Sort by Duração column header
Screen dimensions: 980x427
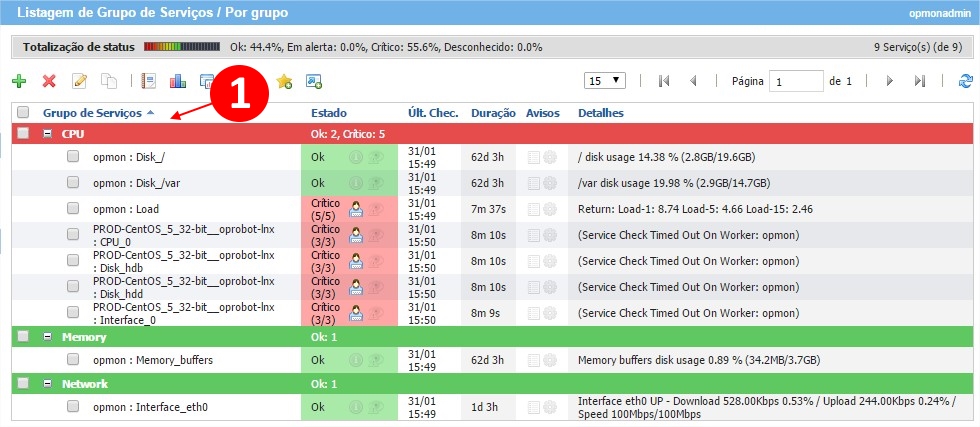tap(493, 113)
